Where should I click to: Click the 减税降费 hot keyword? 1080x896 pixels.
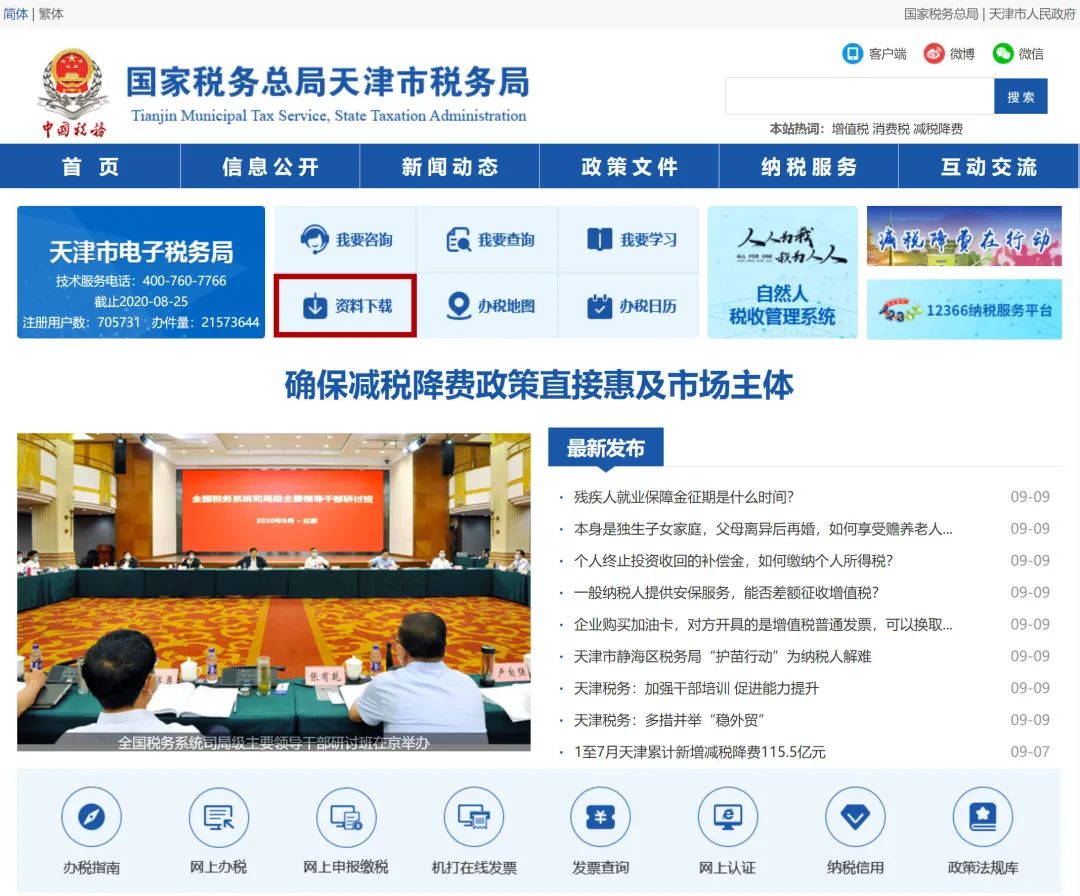click(x=938, y=129)
